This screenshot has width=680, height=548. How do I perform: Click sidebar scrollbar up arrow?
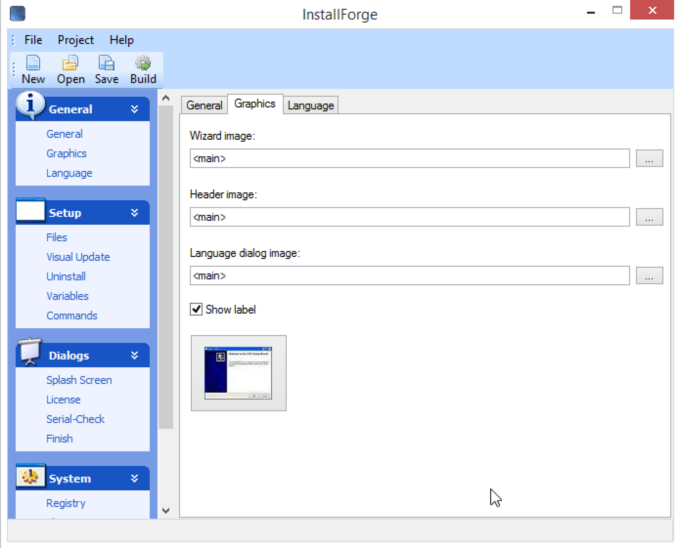166,98
